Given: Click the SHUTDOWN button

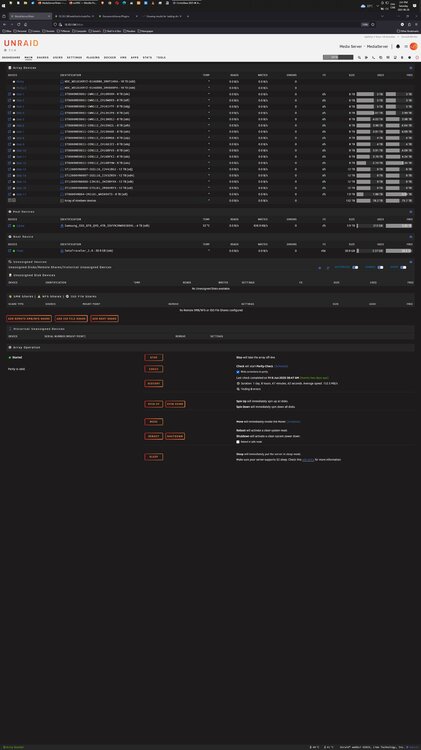Looking at the screenshot, I should [175, 436].
